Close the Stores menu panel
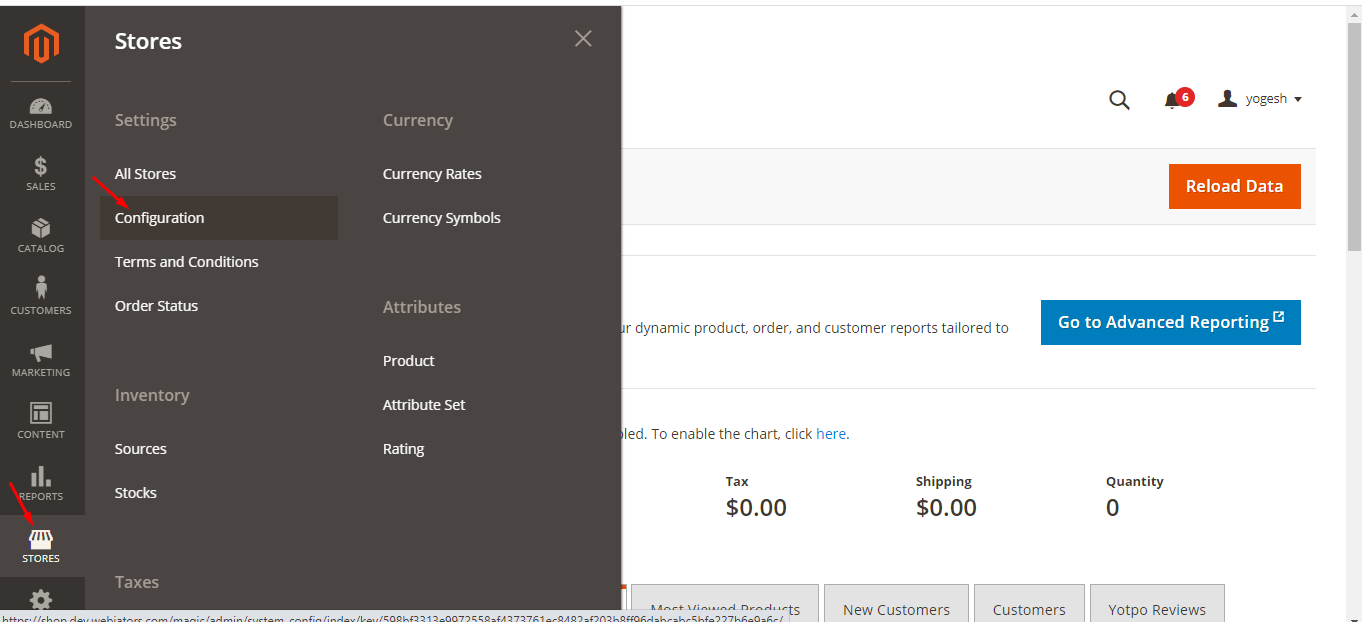Viewport: 1362px width, 622px height. (583, 38)
